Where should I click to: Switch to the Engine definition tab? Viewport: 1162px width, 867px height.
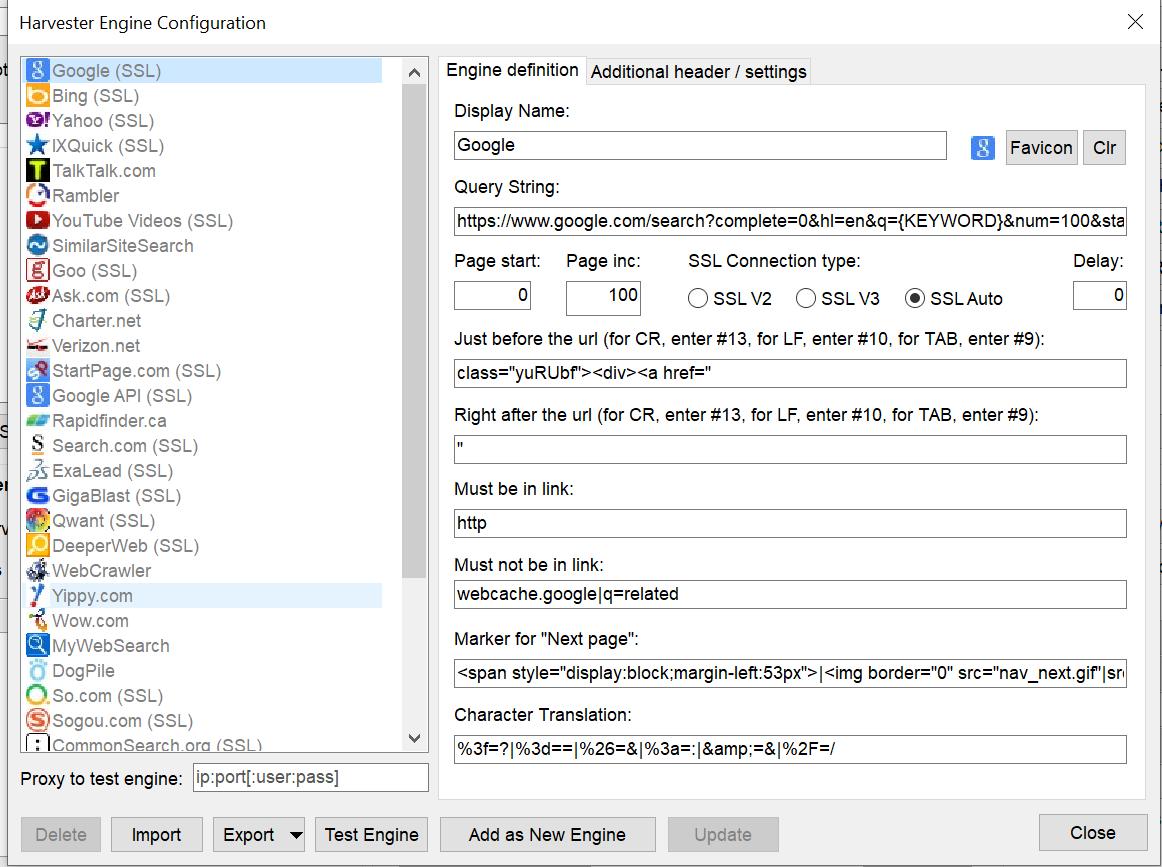tap(512, 70)
